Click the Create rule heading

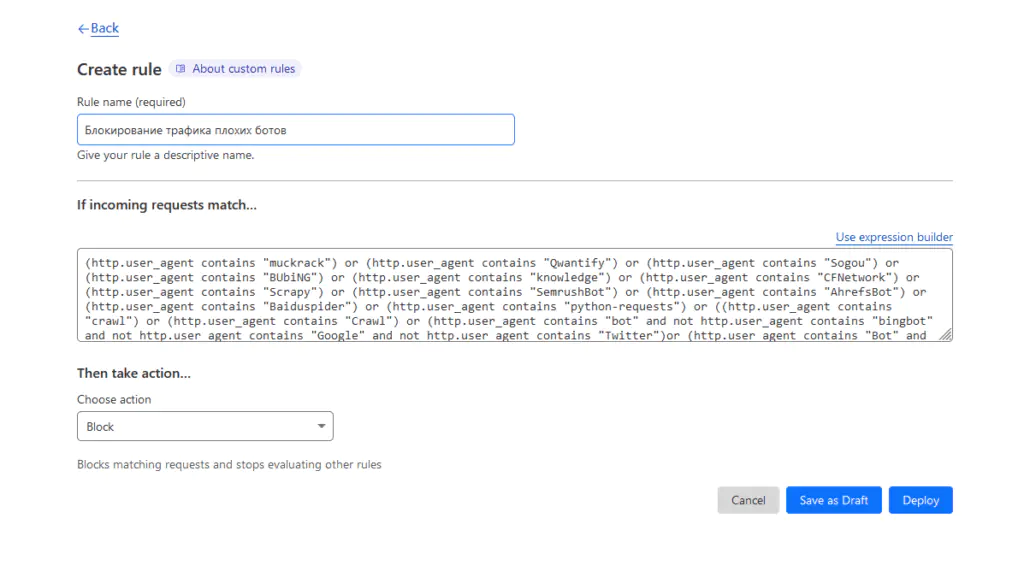(119, 70)
